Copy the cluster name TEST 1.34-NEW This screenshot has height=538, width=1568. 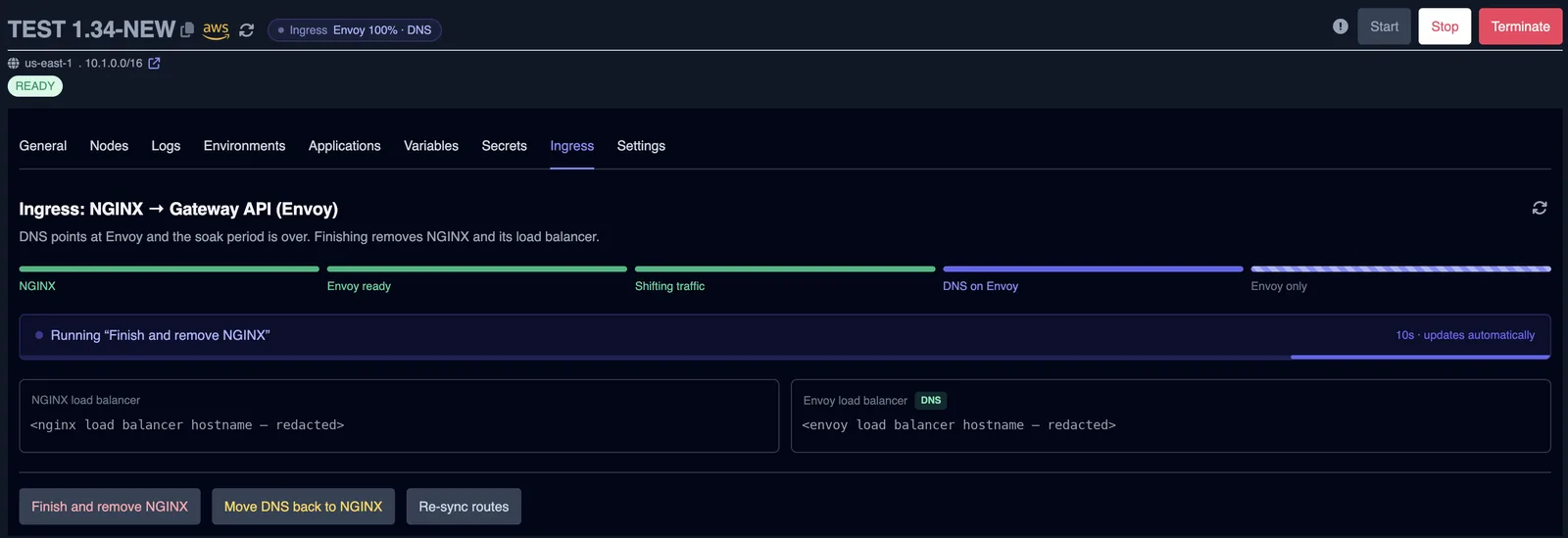click(x=187, y=30)
